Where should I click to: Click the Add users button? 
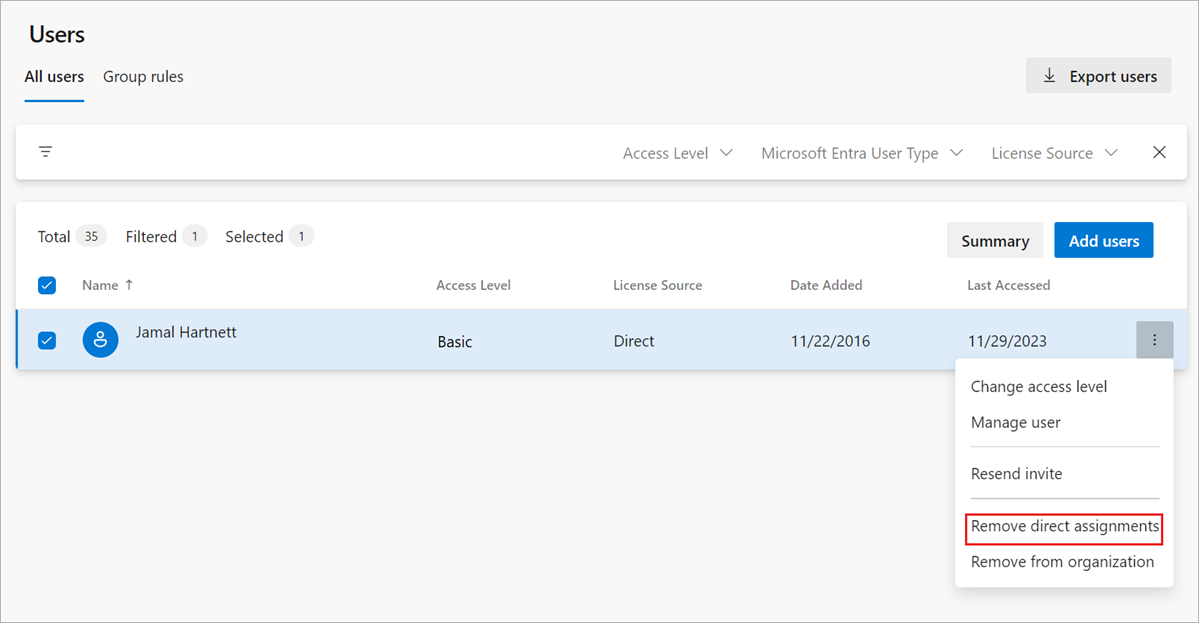pyautogui.click(x=1103, y=240)
